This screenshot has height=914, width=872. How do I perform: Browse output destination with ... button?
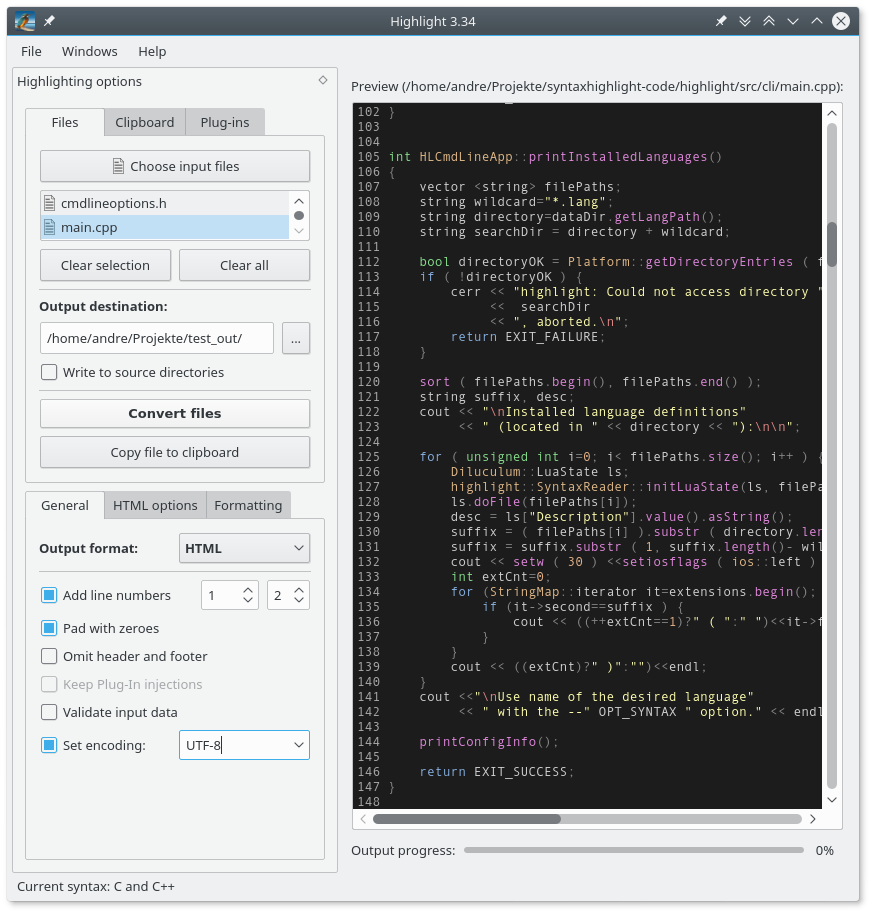pos(296,338)
